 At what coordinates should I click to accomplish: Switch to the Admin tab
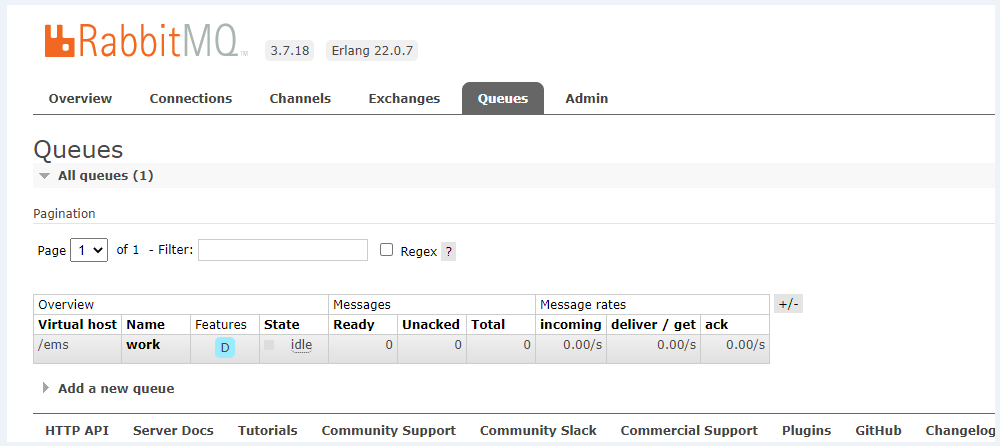(x=587, y=98)
